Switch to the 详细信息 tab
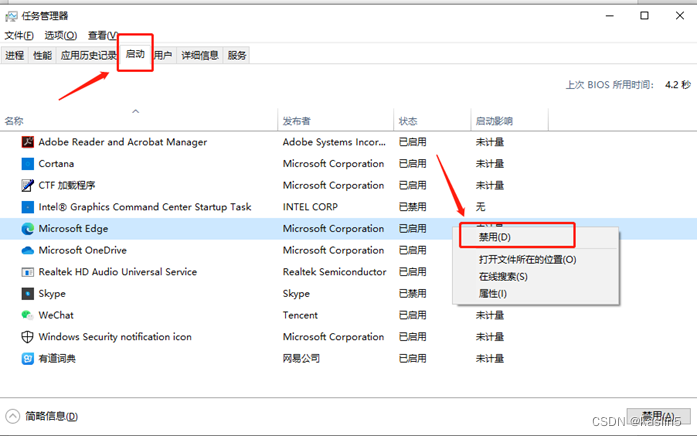Viewport: 697px width, 436px height. pyautogui.click(x=200, y=55)
